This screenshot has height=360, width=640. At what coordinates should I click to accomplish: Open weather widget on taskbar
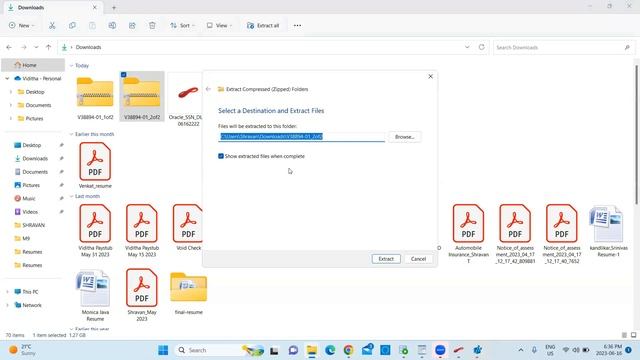pyautogui.click(x=23, y=350)
